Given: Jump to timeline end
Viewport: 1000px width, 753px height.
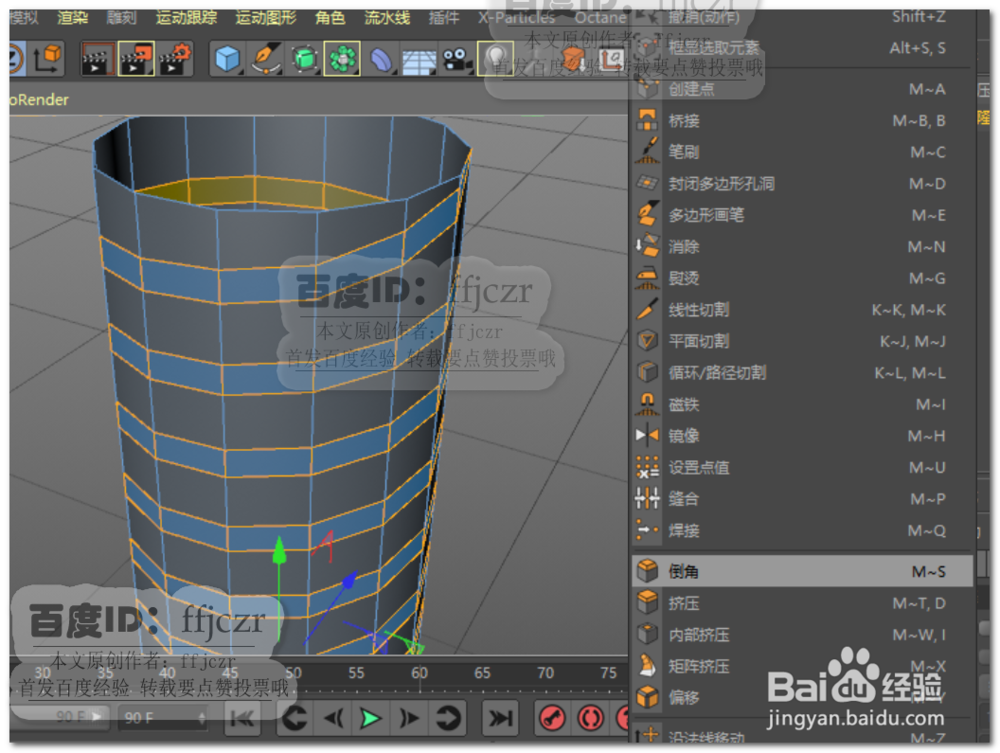Looking at the screenshot, I should pos(500,719).
